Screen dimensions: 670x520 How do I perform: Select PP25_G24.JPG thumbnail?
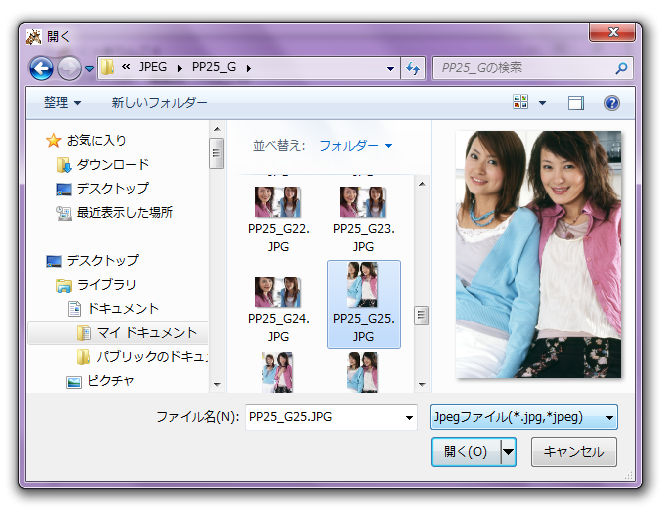tap(278, 292)
